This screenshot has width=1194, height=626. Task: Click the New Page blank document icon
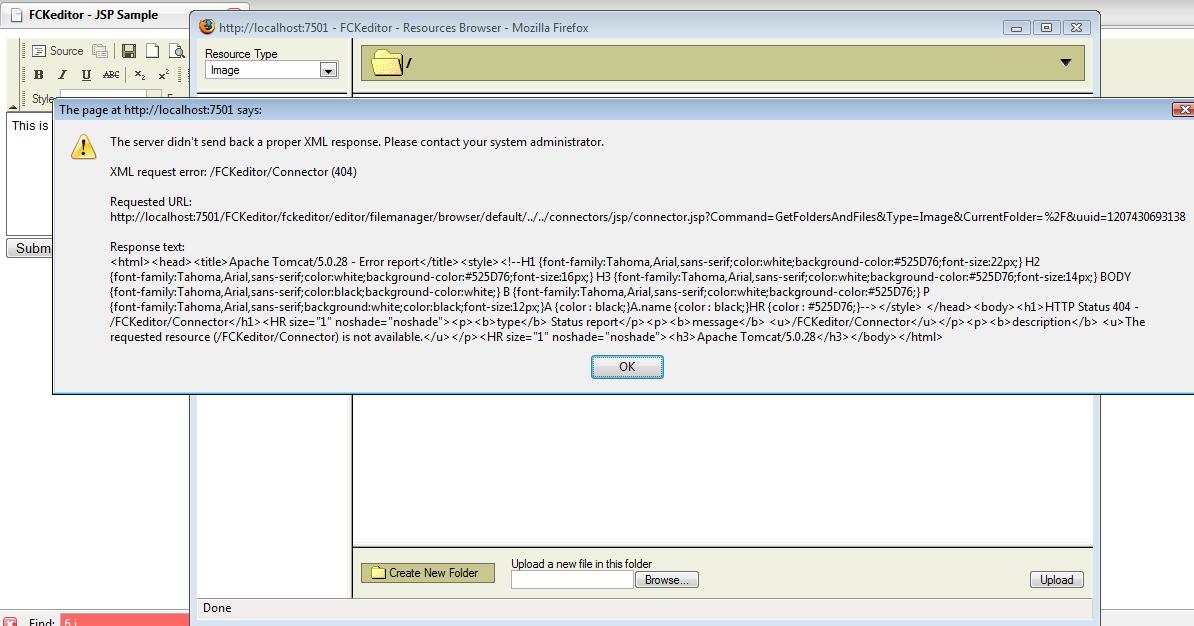(153, 51)
